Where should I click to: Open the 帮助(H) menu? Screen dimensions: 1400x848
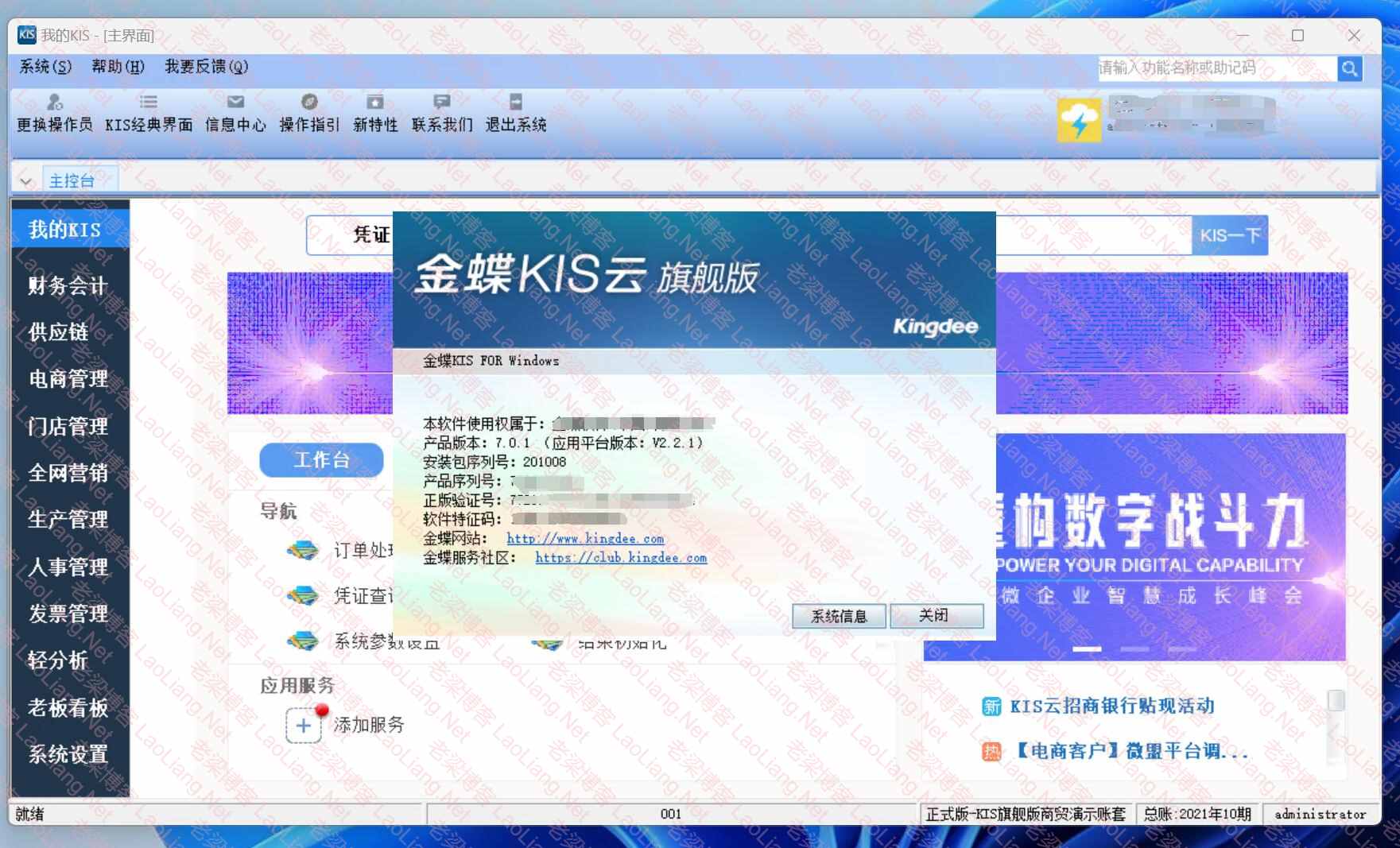[x=118, y=67]
